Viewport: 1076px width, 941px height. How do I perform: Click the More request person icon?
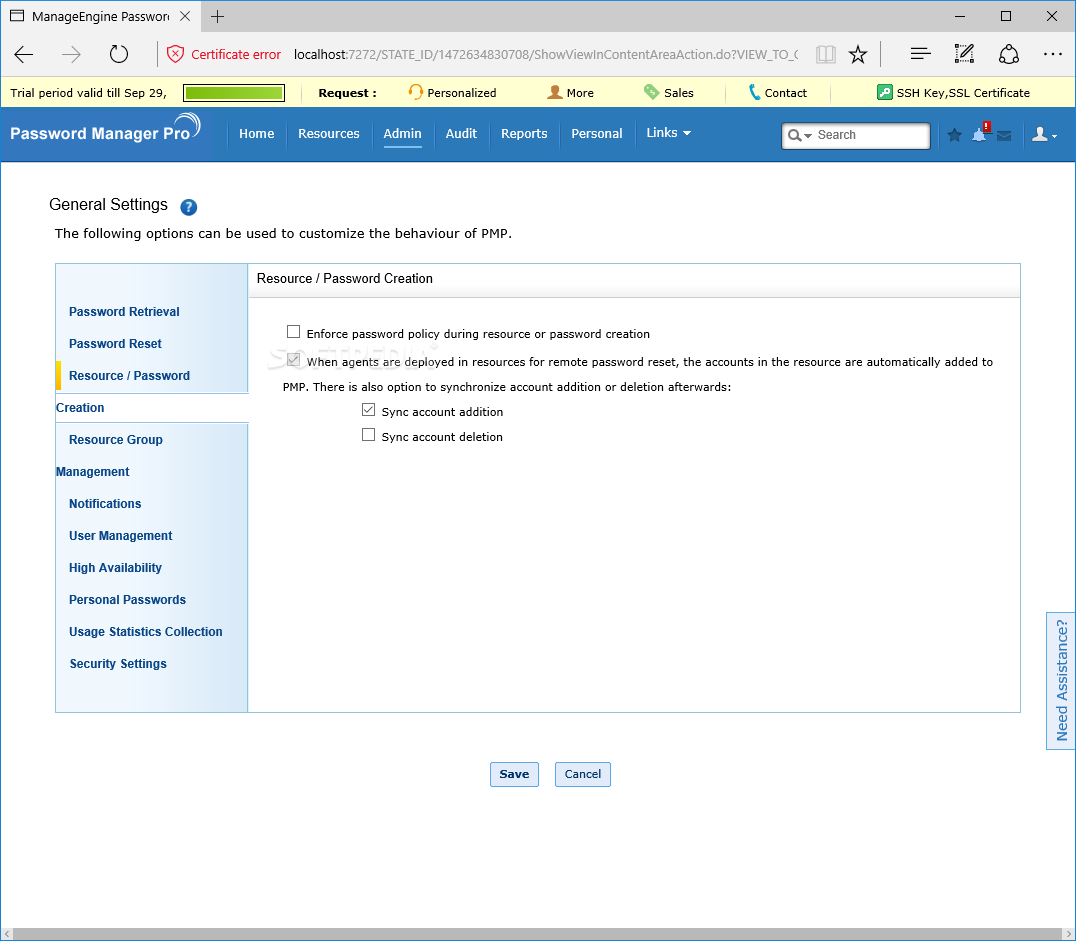[x=554, y=92]
